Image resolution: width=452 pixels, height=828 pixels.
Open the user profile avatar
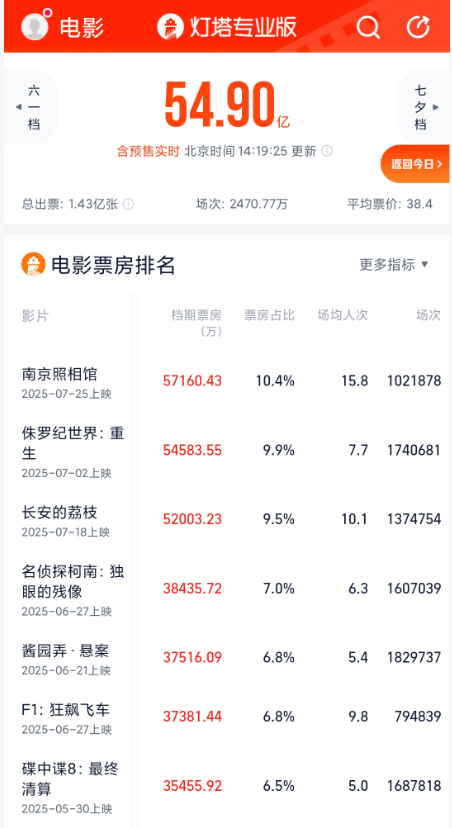coord(35,26)
